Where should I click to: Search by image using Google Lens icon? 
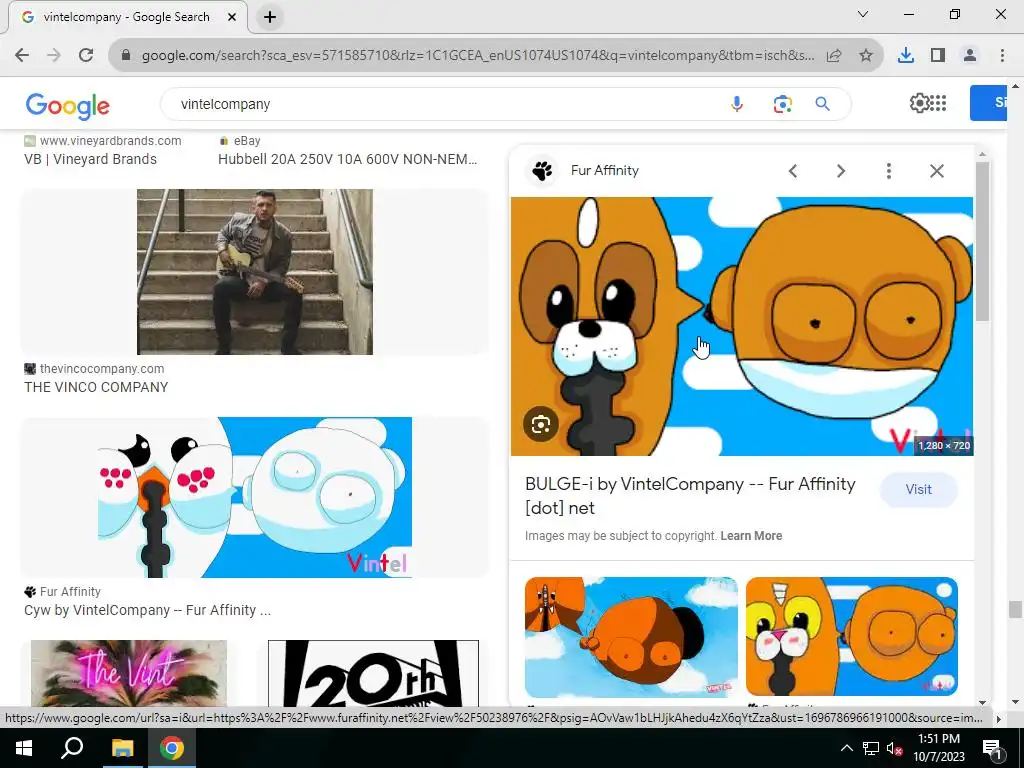click(782, 104)
